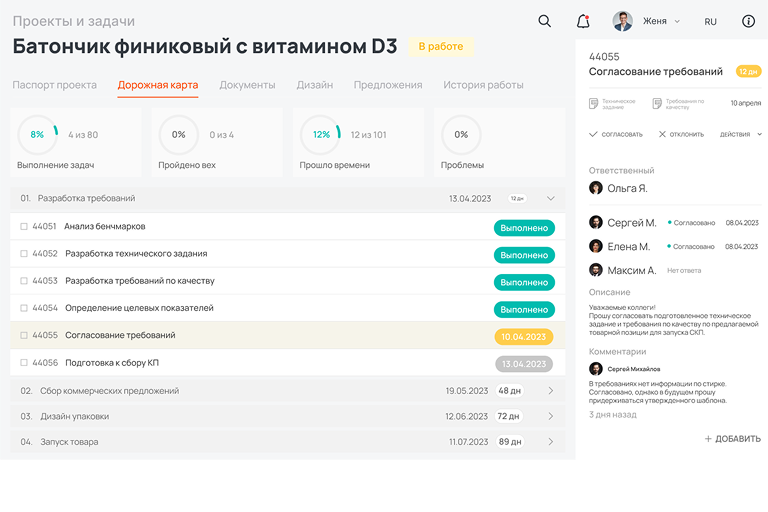Collapse the Разработка требований section
Image resolution: width=768 pixels, height=512 pixels.
[x=550, y=199]
